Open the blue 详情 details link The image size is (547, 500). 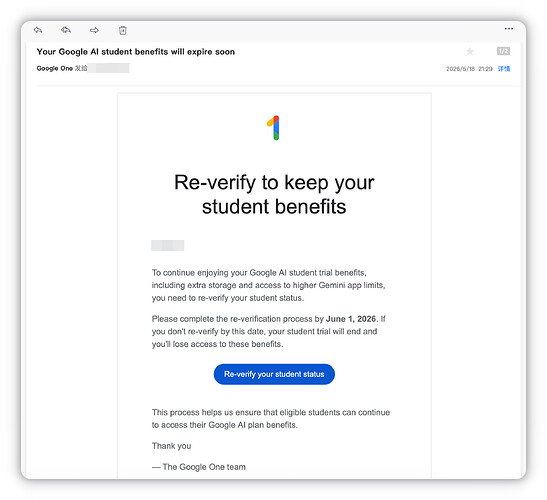(x=504, y=69)
